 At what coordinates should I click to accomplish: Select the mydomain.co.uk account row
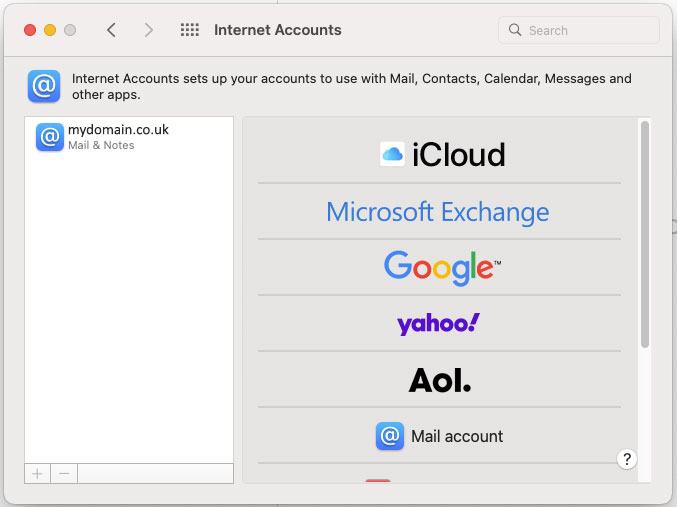129,137
